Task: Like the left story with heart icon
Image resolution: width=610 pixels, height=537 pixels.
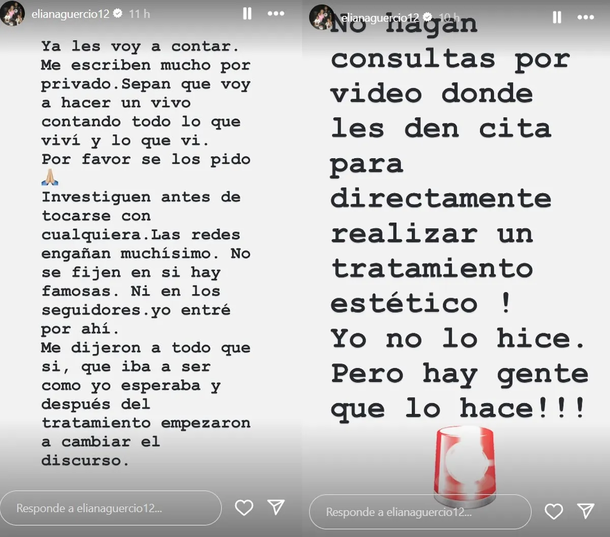Action: (x=244, y=508)
